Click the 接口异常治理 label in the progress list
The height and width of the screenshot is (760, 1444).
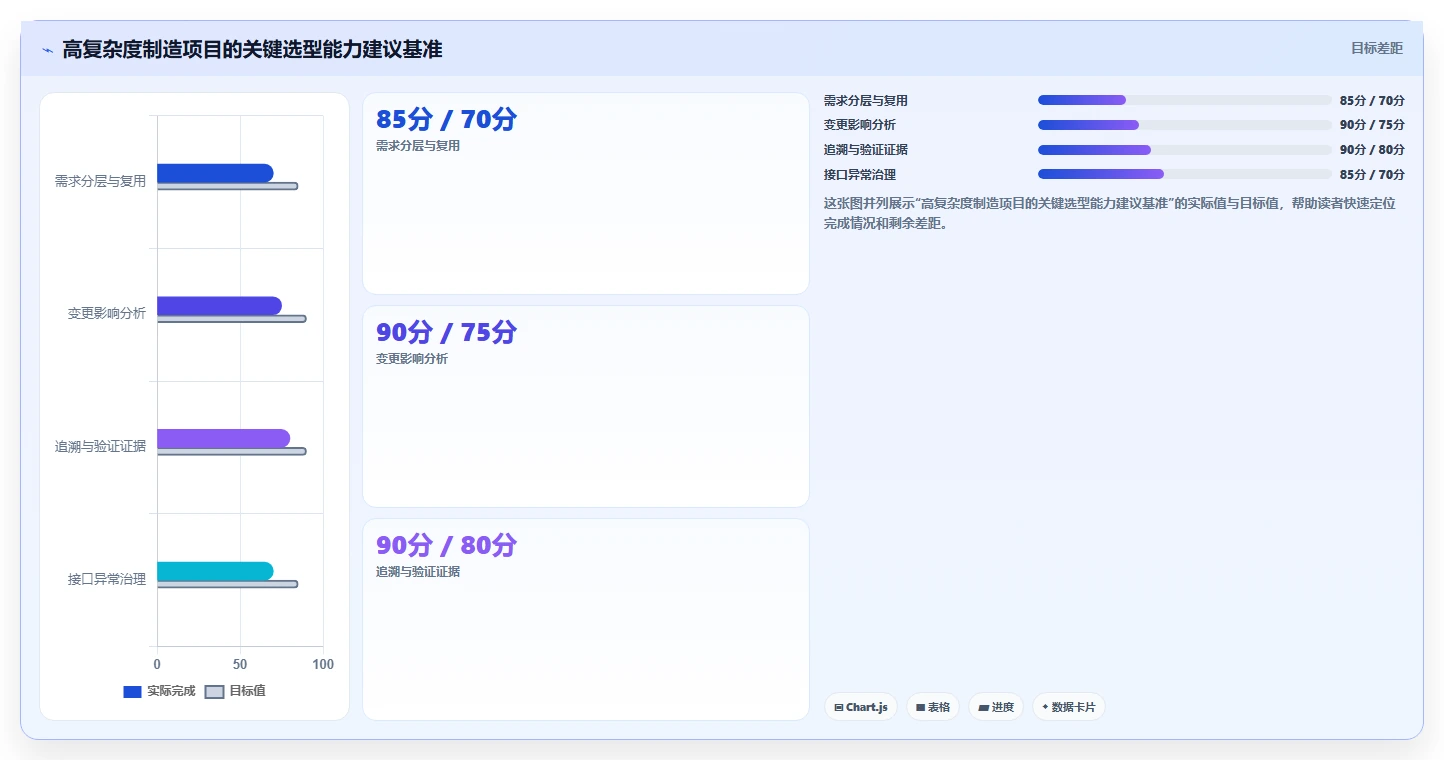click(x=860, y=175)
